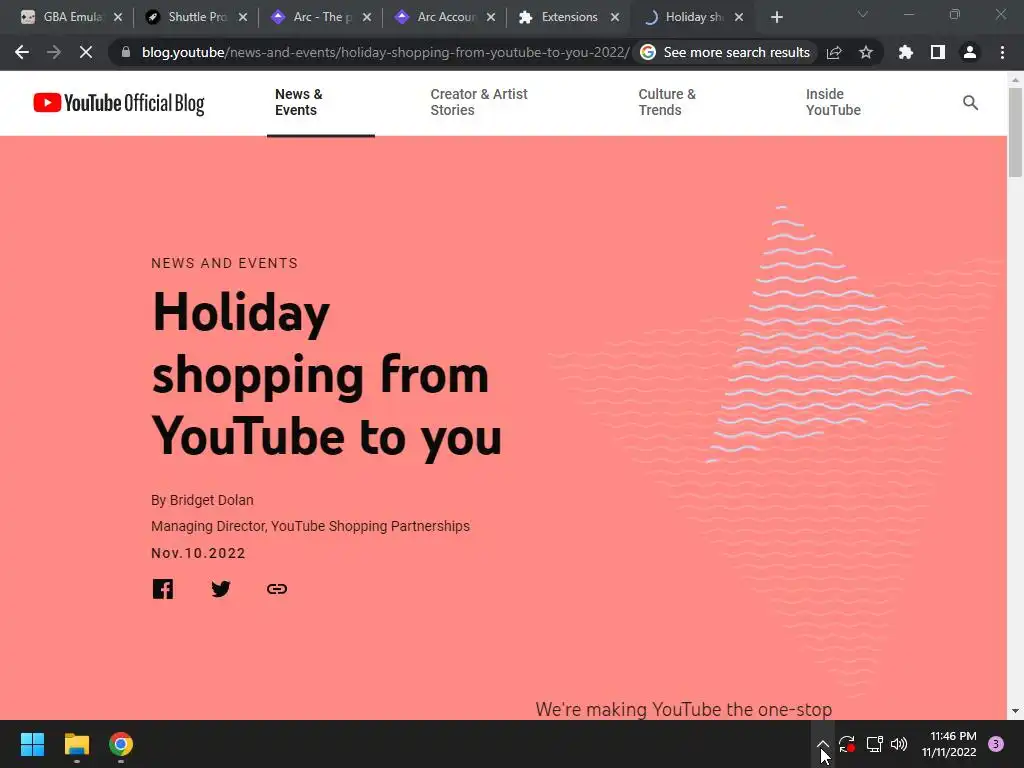
Task: Open Chrome three-dot menu
Action: (x=1002, y=52)
